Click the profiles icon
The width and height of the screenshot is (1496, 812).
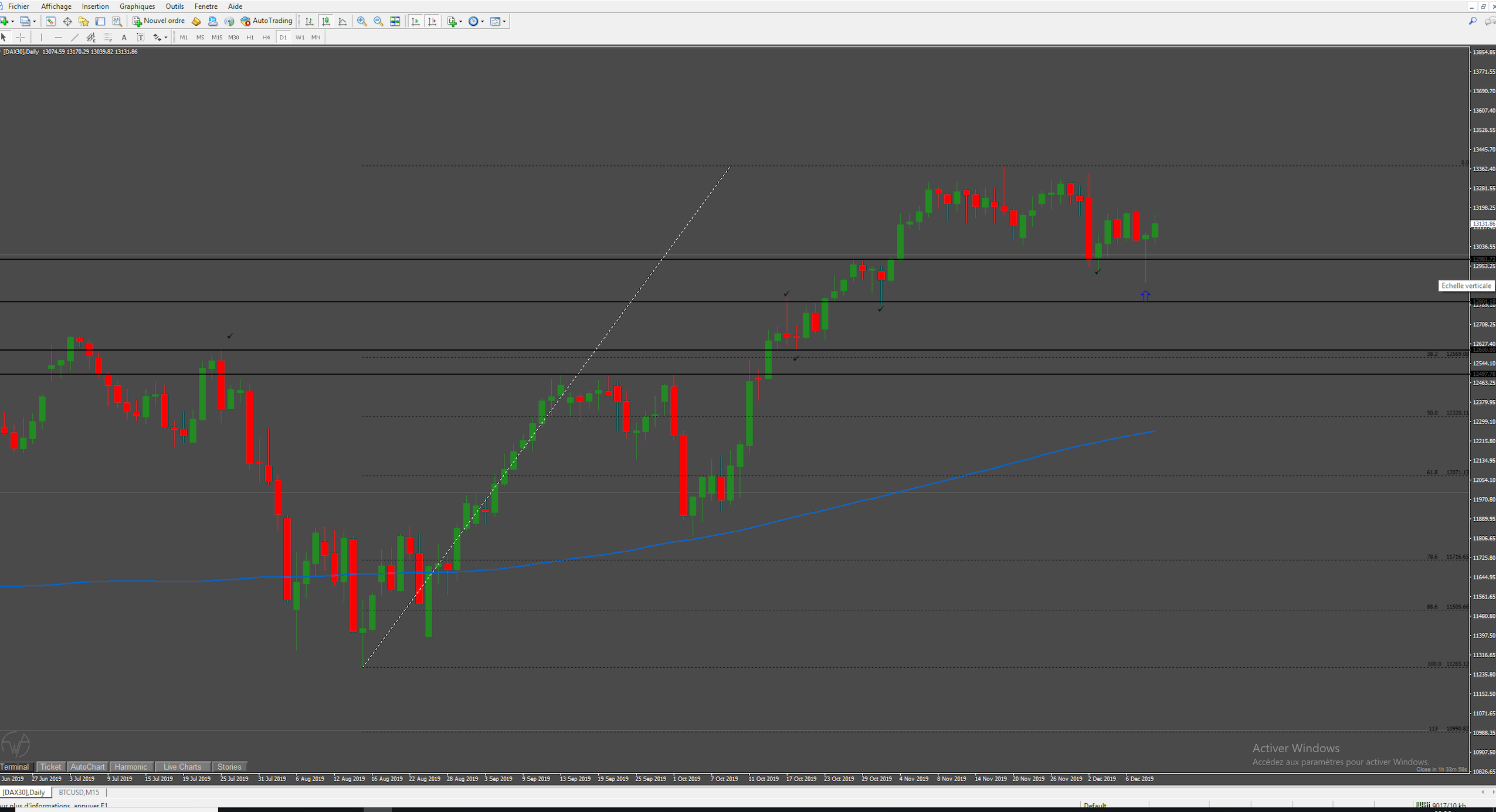click(x=25, y=21)
